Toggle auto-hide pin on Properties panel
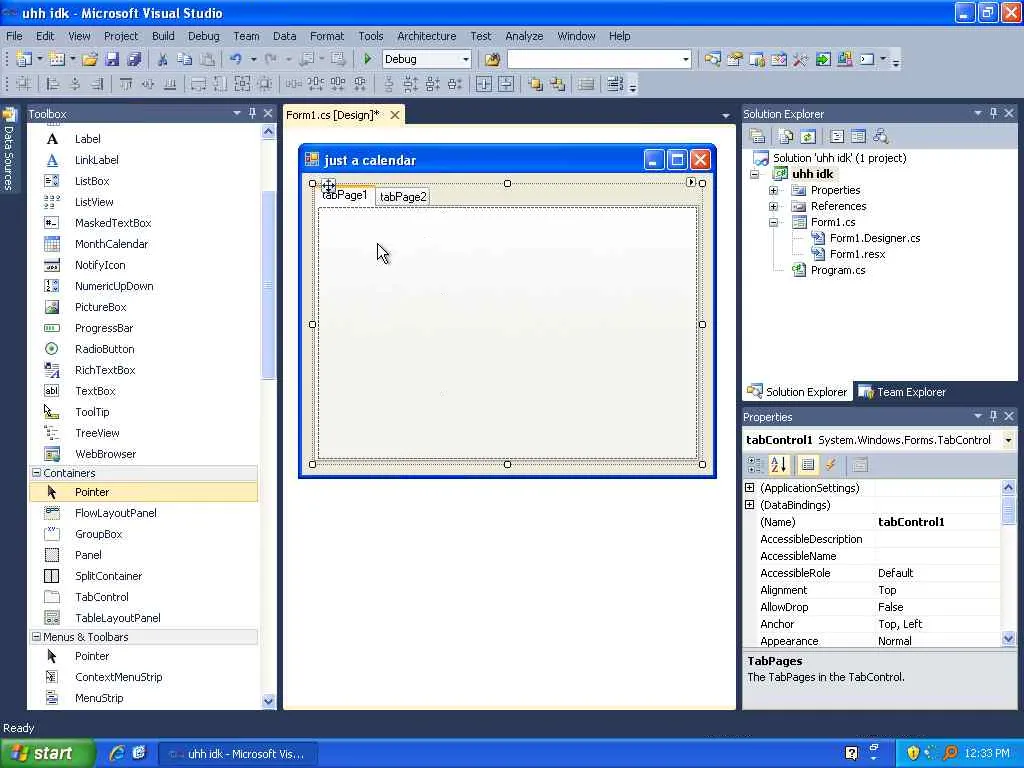This screenshot has width=1024, height=768. click(x=993, y=417)
